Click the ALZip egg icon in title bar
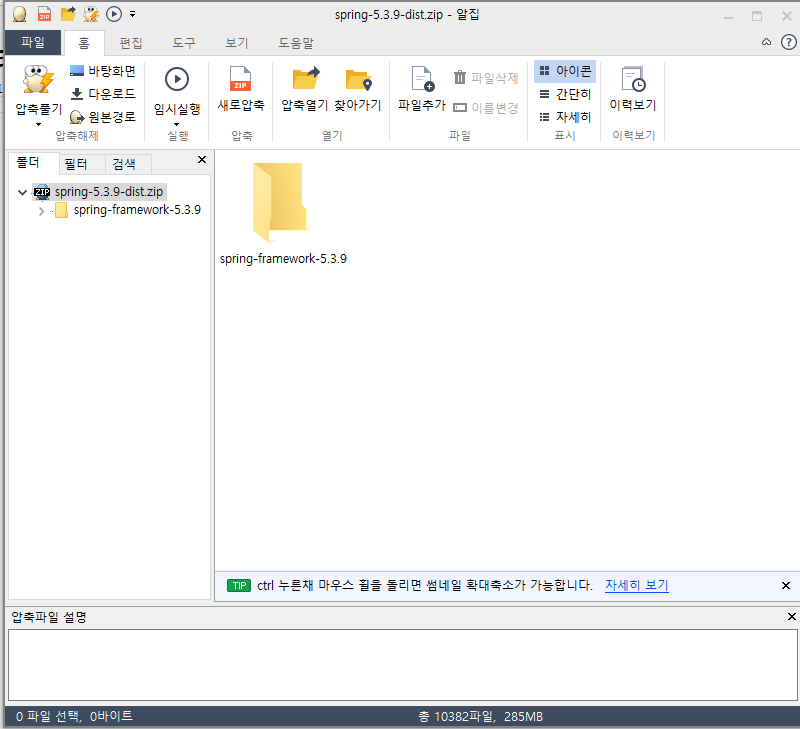Image resolution: width=800 pixels, height=729 pixels. point(19,14)
